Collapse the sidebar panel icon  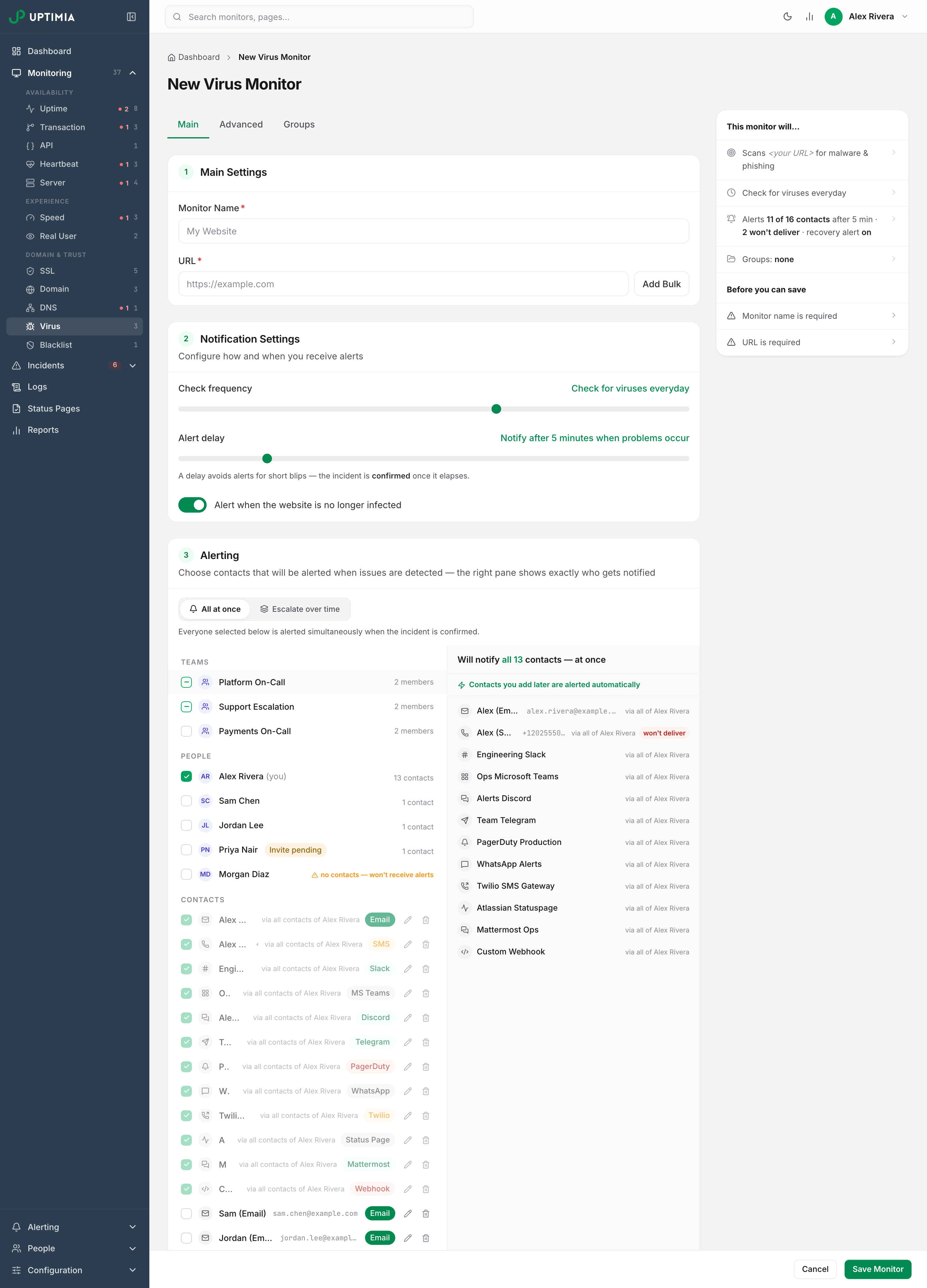click(x=131, y=17)
